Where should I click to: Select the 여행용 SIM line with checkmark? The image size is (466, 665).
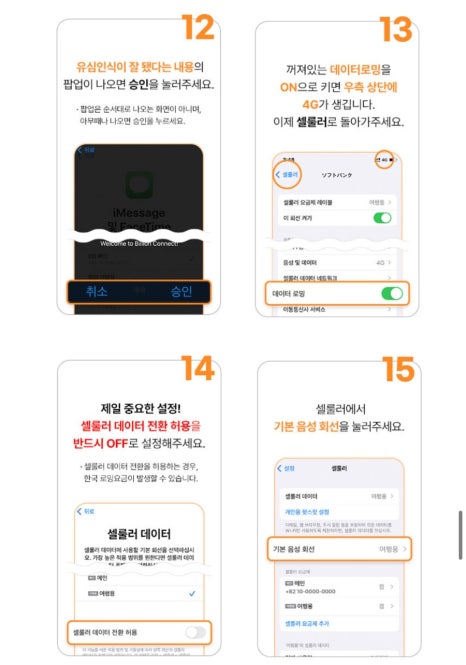(x=139, y=593)
